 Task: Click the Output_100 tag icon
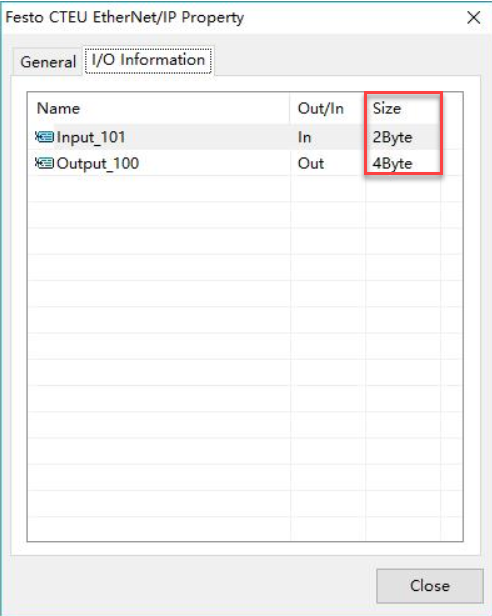coord(45,163)
